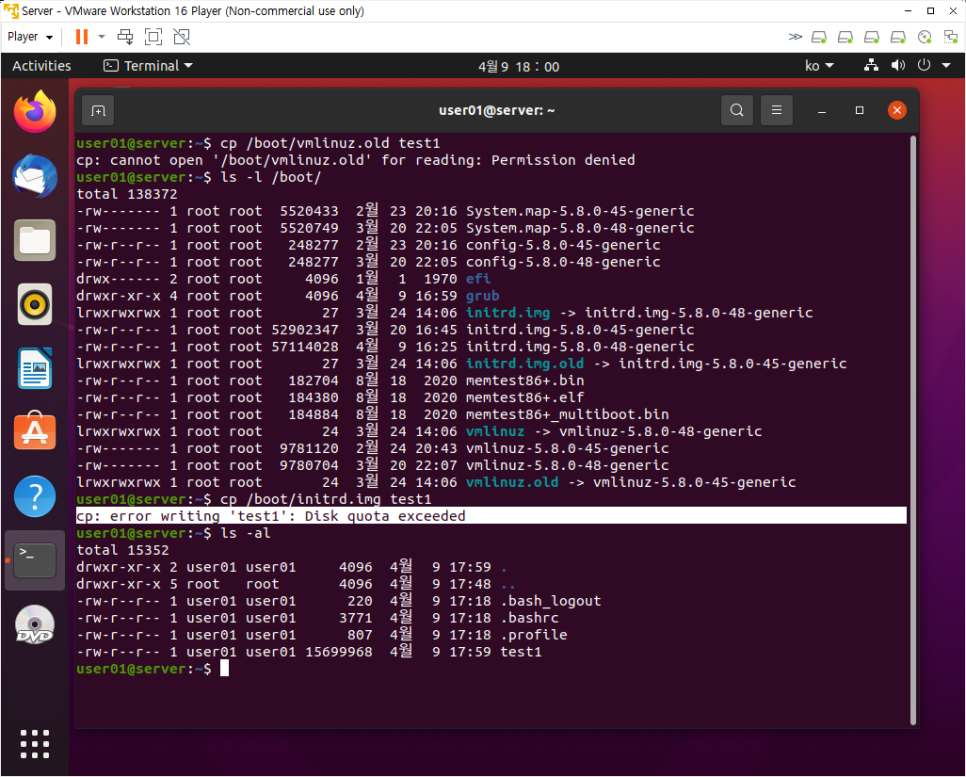Open Firefox from the Ubuntu dock
966x777 pixels.
coord(35,112)
